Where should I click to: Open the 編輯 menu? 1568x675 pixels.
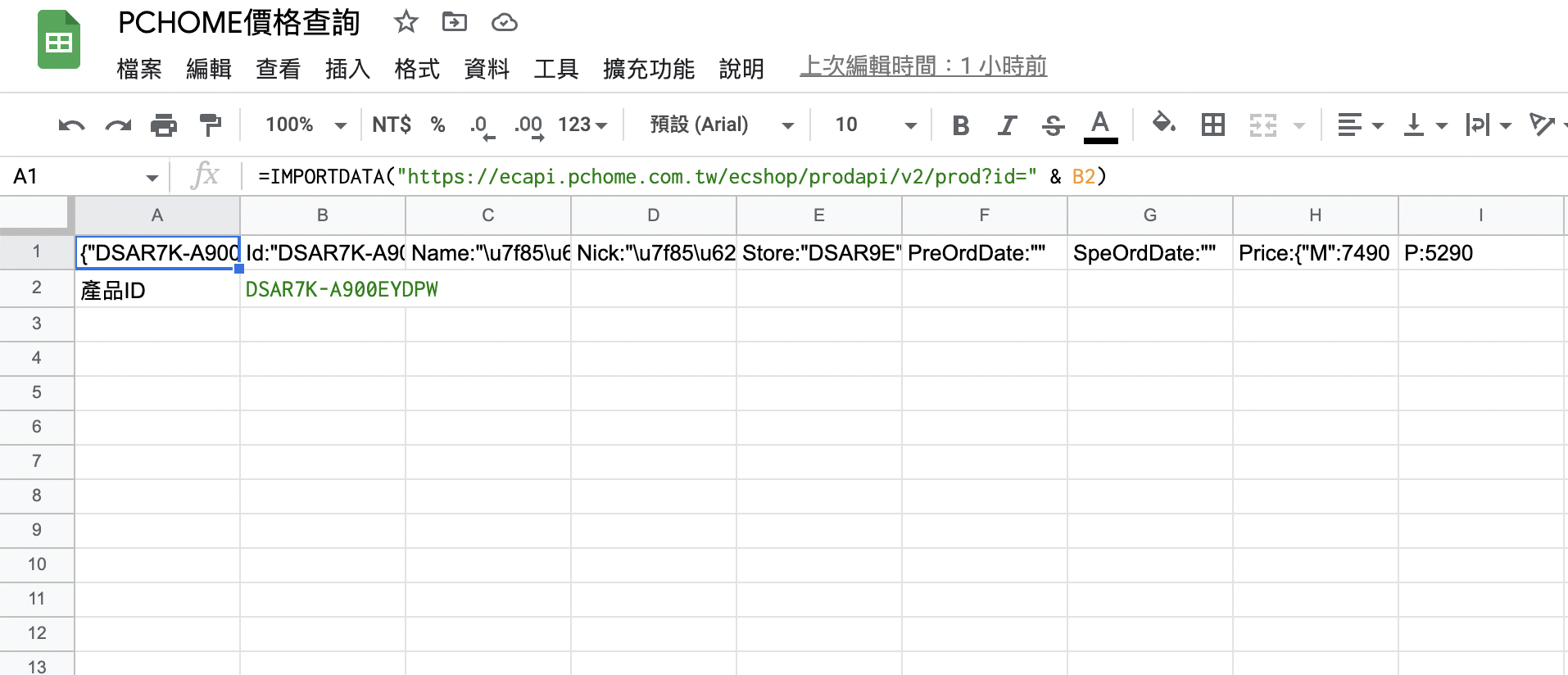[209, 69]
